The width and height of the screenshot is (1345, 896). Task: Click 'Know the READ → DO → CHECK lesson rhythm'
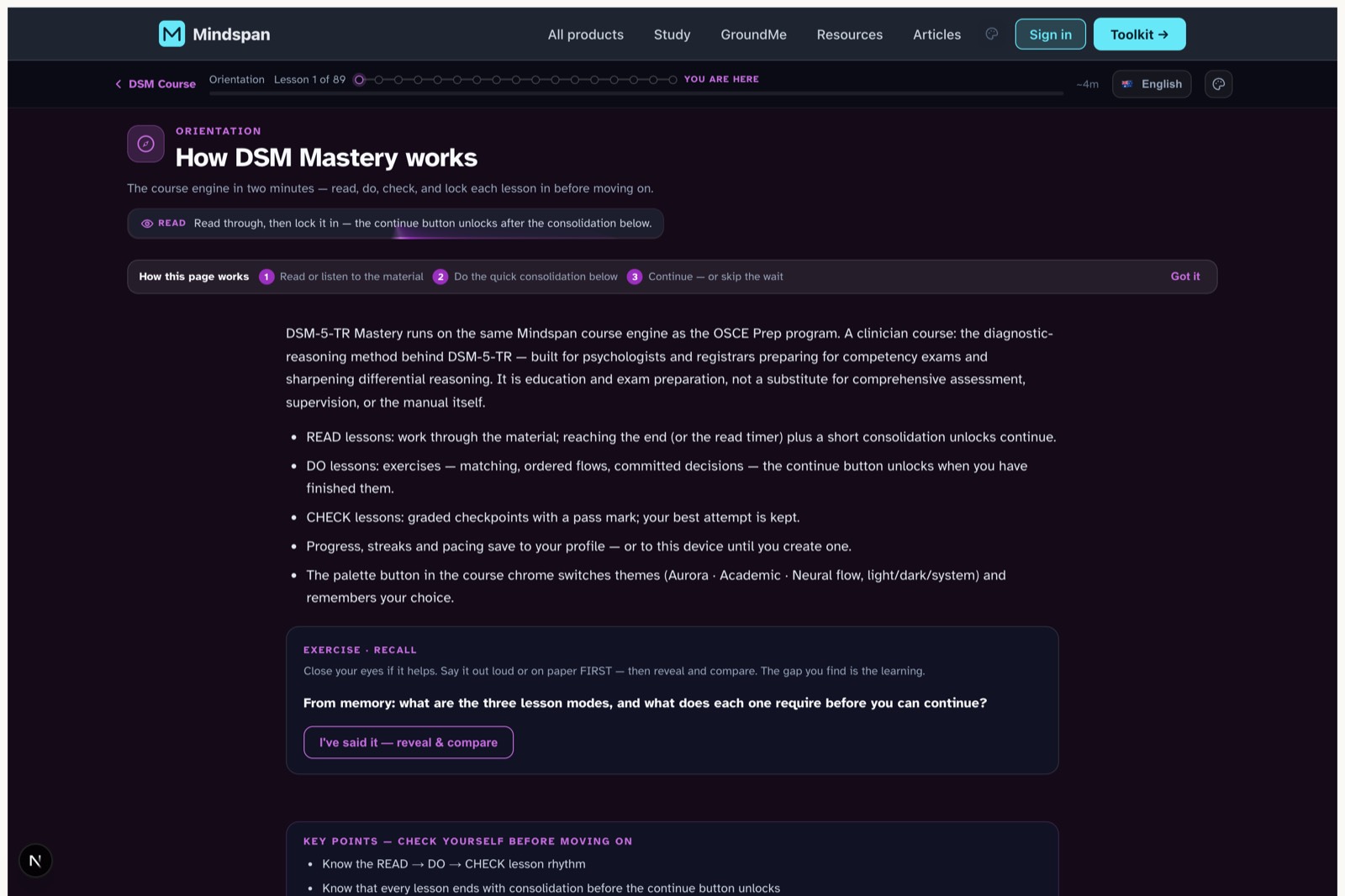(454, 864)
